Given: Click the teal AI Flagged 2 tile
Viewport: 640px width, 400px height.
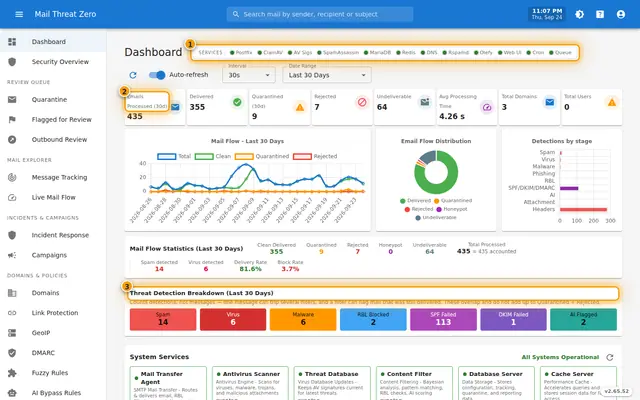Looking at the screenshot, I should 583,320.
